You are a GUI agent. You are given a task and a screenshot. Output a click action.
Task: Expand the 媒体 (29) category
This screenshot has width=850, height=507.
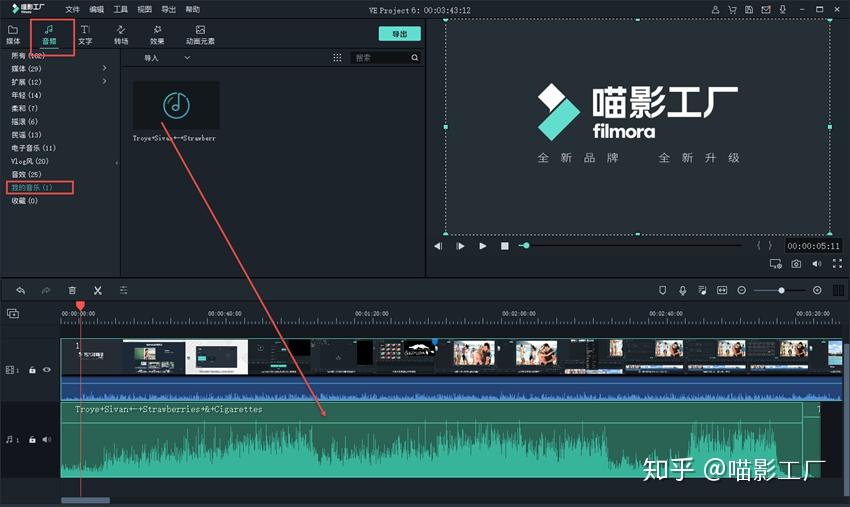[105, 68]
